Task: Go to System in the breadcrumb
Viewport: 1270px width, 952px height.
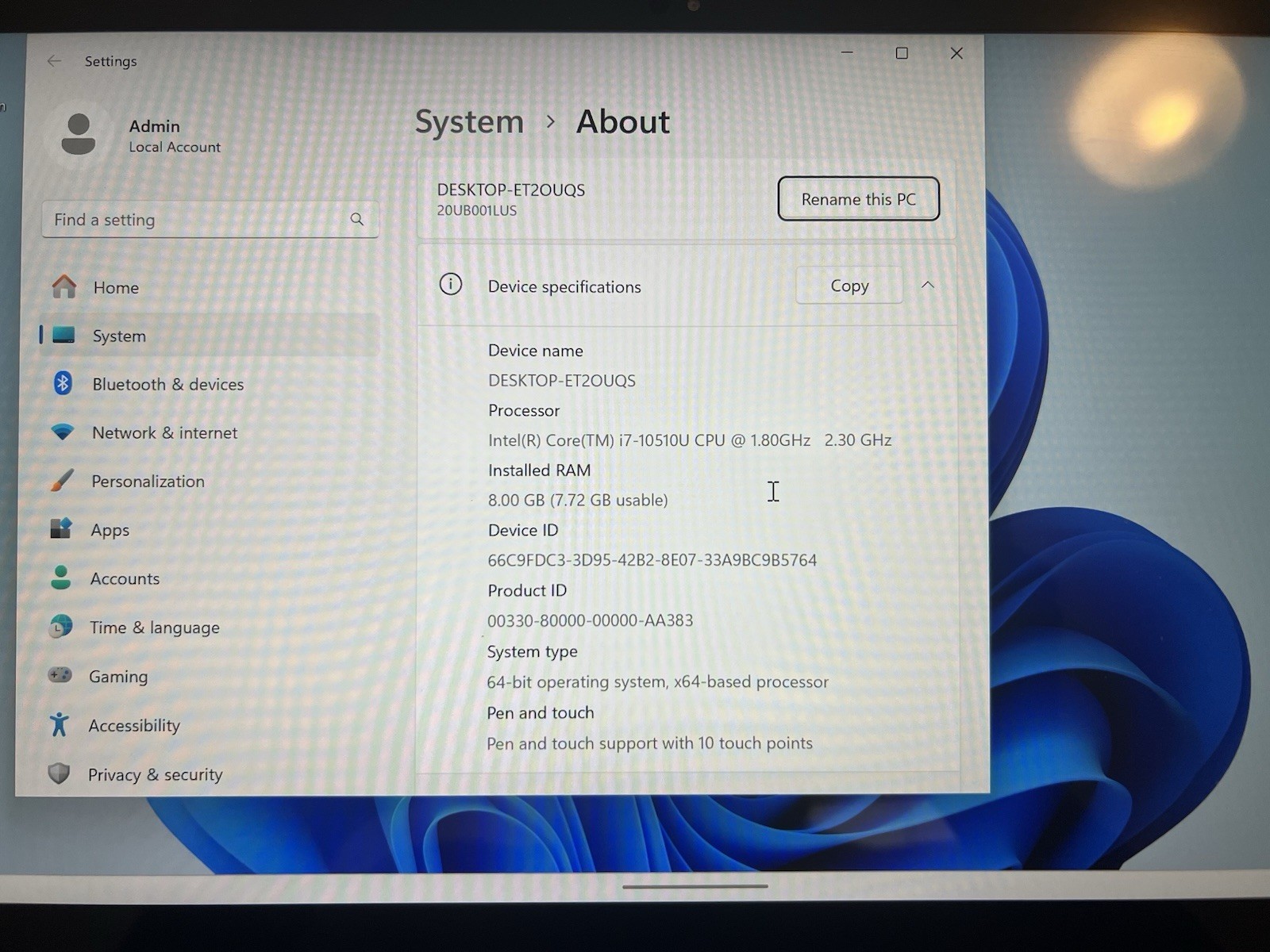Action: [469, 122]
